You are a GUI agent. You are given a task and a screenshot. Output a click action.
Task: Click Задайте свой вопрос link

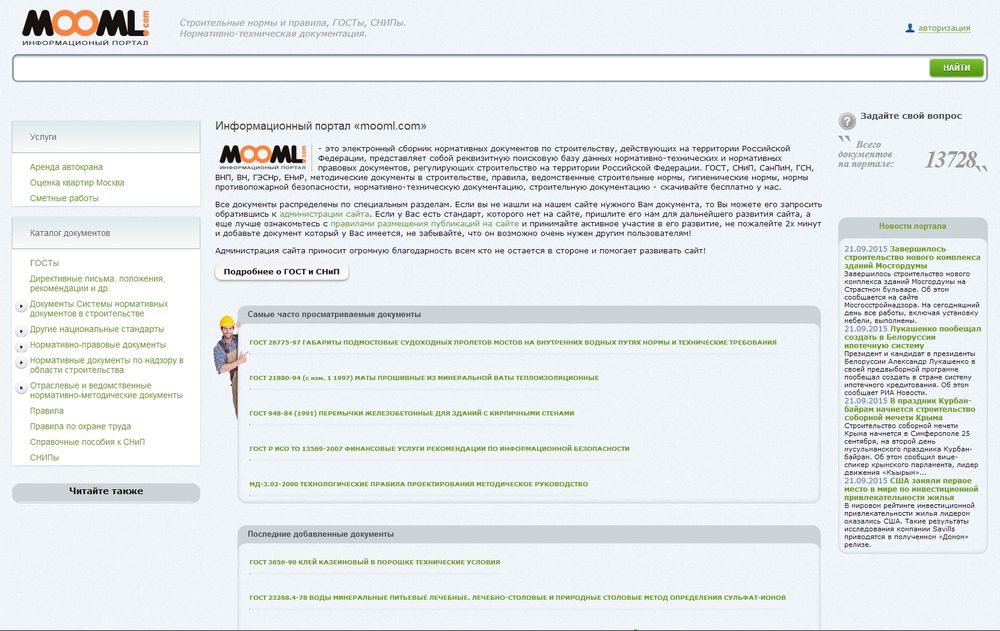point(911,116)
